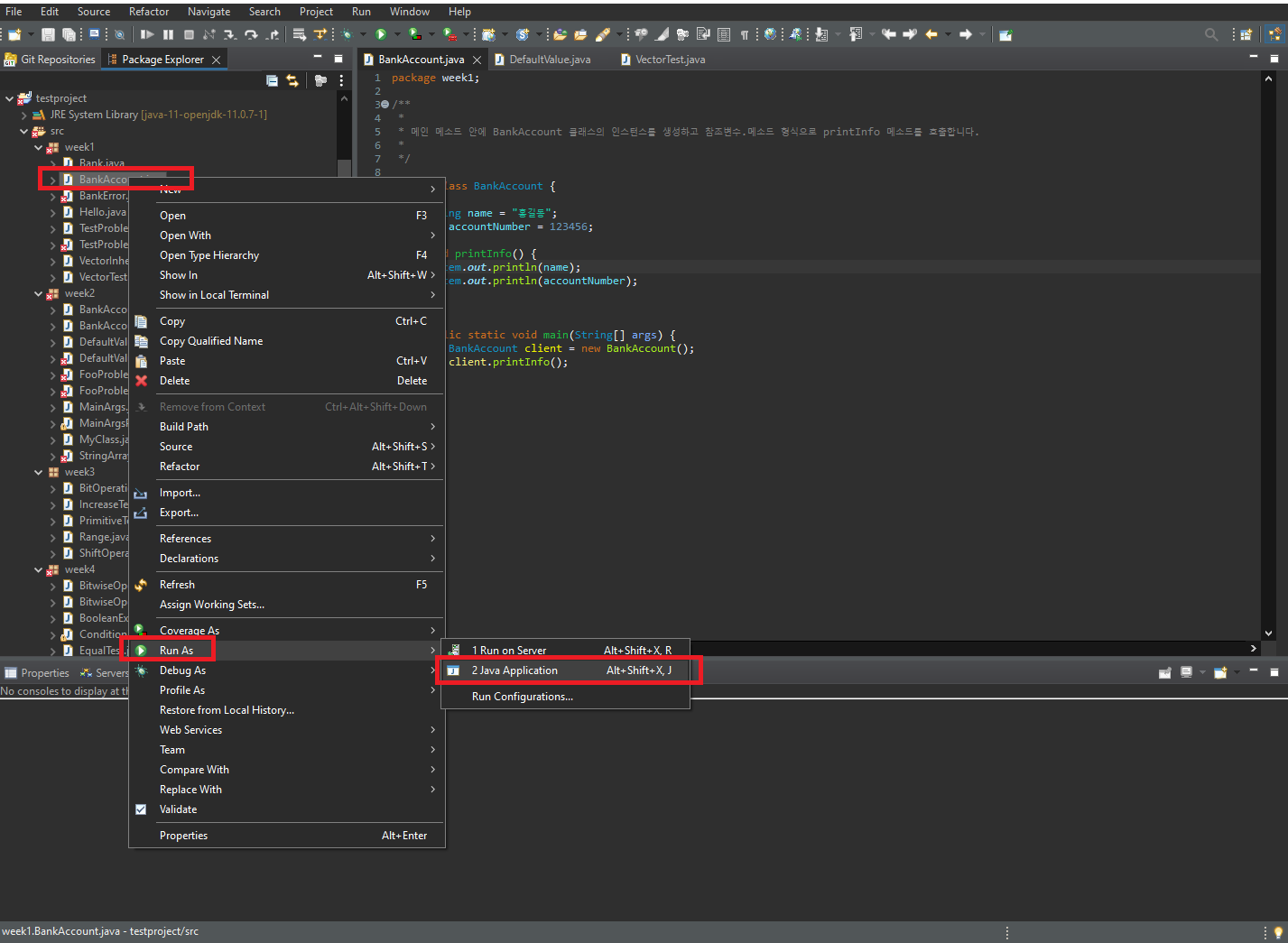The width and height of the screenshot is (1288, 943).
Task: Maximize the editor area
Action: [1274, 58]
